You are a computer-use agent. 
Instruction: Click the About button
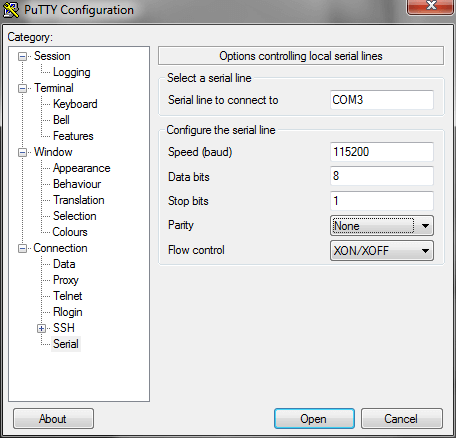pyautogui.click(x=53, y=419)
